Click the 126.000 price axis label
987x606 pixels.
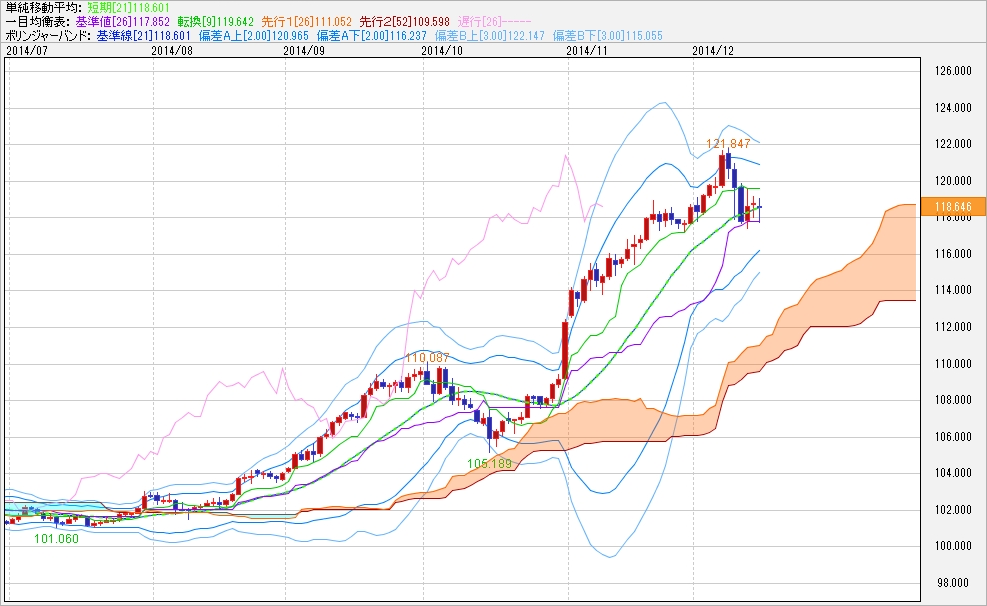[952, 71]
